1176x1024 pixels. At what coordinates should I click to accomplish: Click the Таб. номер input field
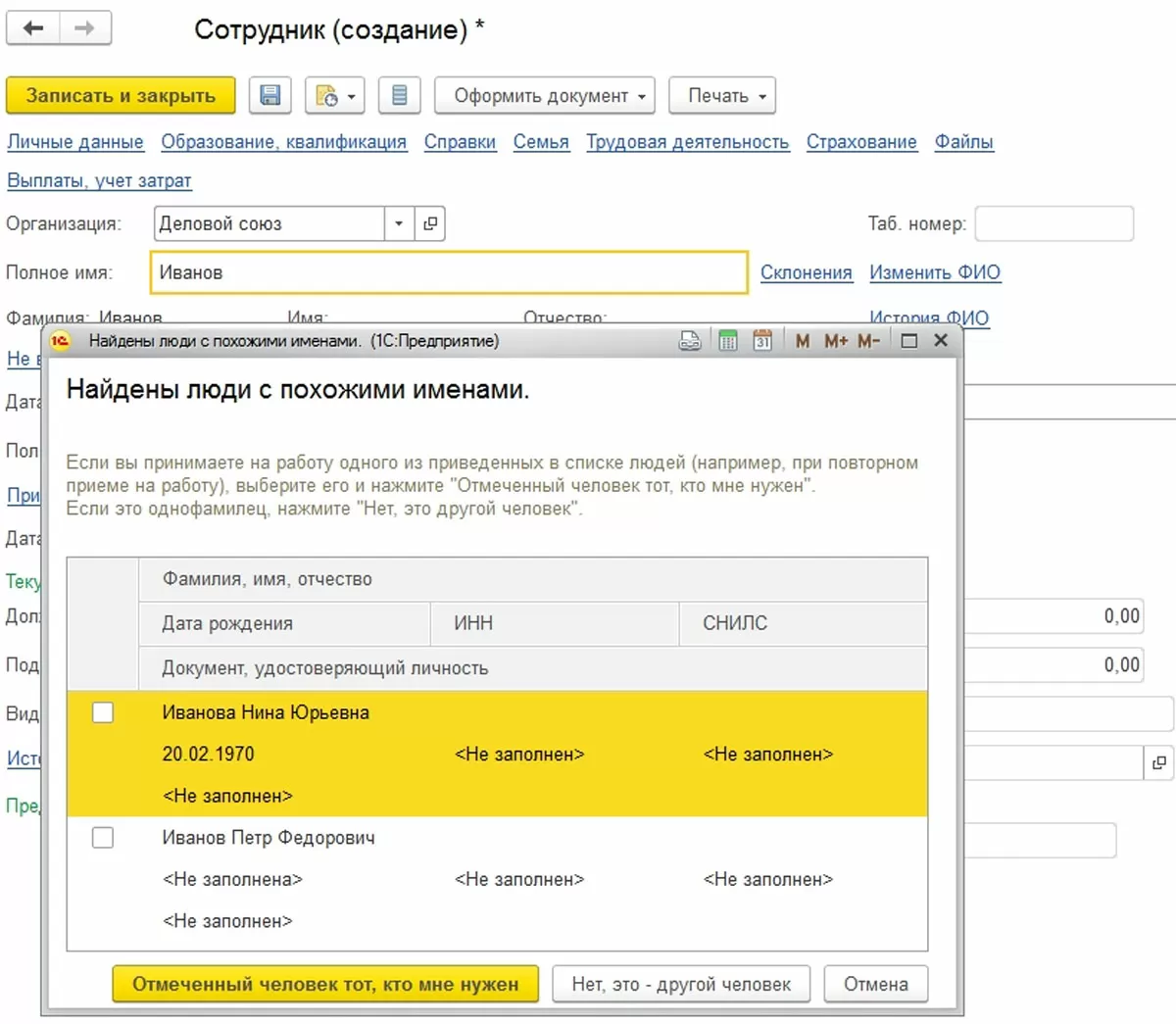(x=1054, y=223)
